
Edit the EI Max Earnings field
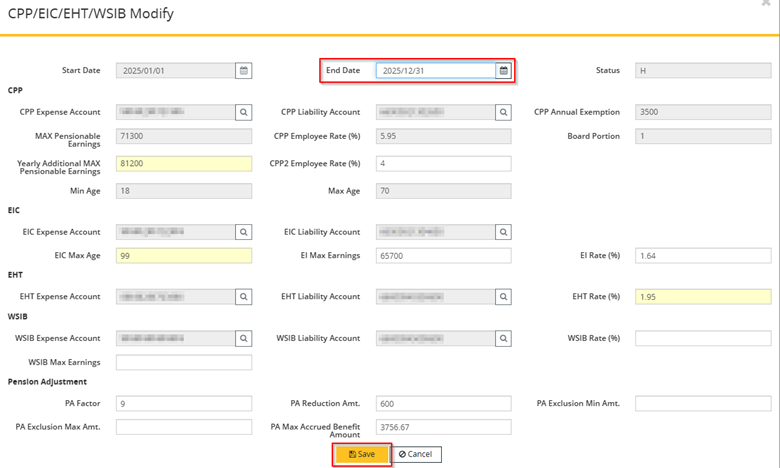click(443, 256)
